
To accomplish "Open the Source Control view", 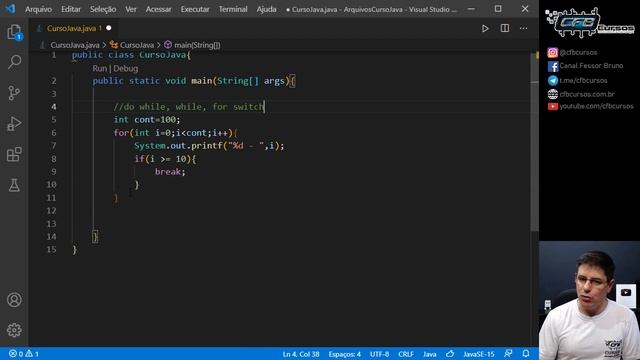I will point(14,93).
